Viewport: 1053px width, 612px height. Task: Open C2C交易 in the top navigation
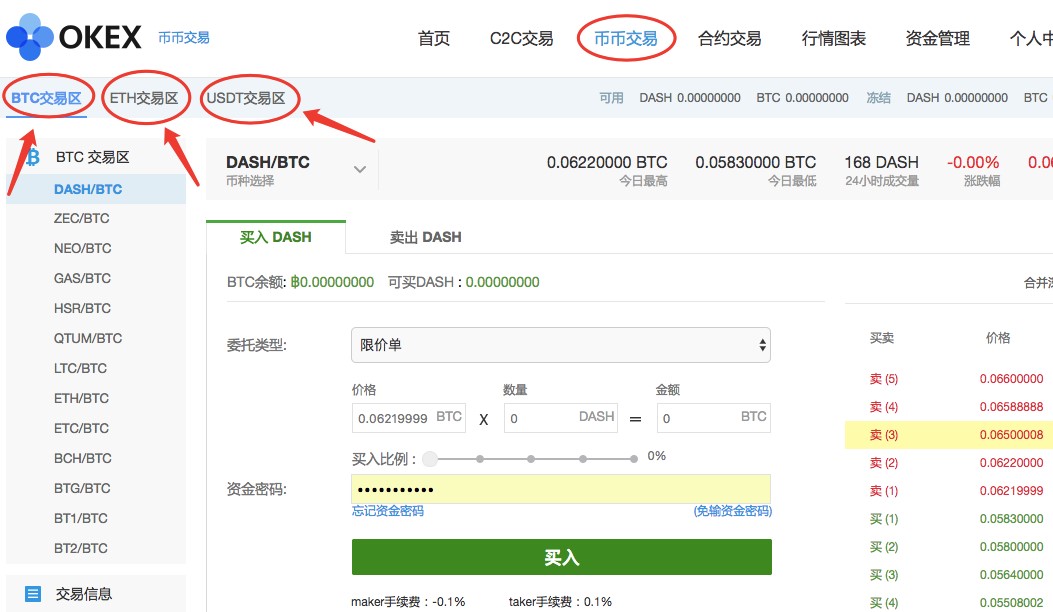[522, 38]
